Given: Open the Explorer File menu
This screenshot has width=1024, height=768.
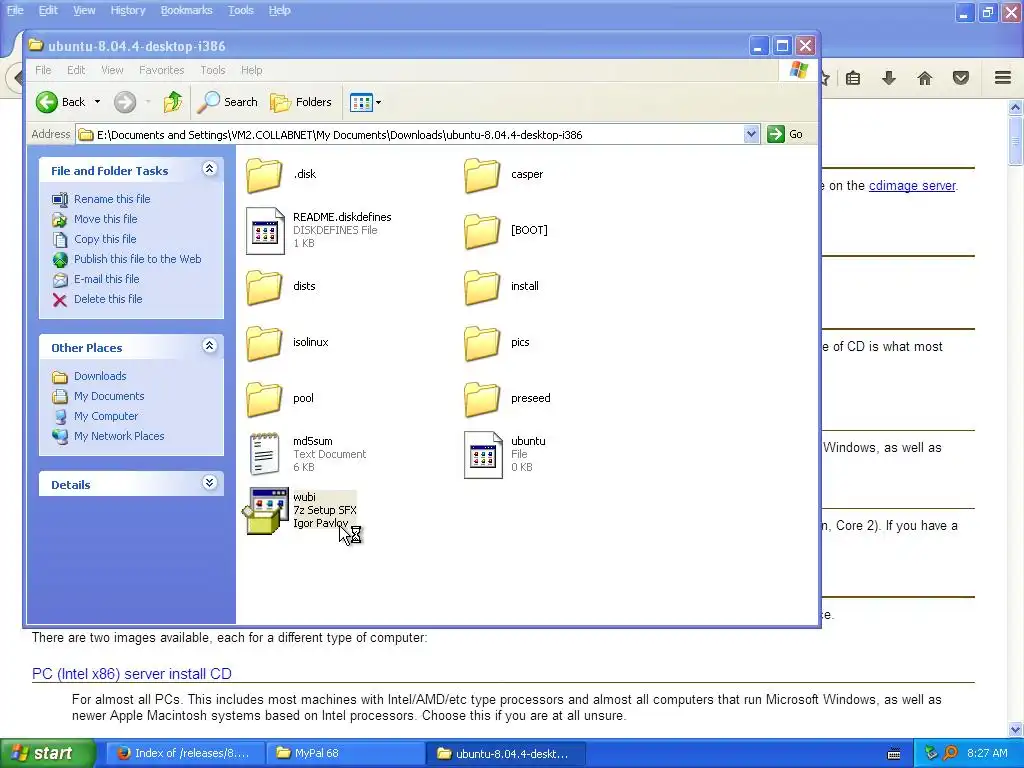Looking at the screenshot, I should click(x=43, y=70).
